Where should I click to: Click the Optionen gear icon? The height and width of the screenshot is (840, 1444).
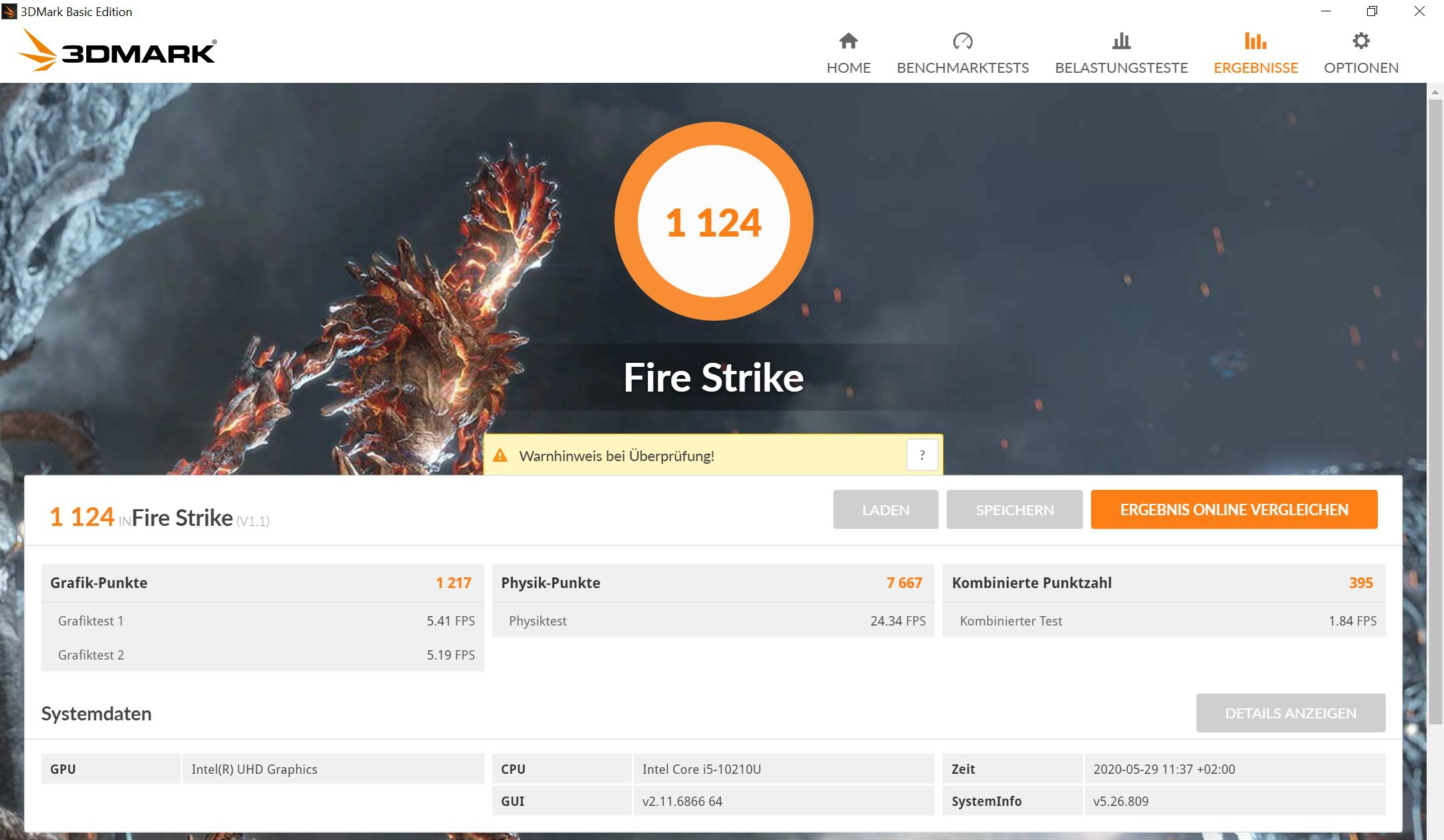1361,41
